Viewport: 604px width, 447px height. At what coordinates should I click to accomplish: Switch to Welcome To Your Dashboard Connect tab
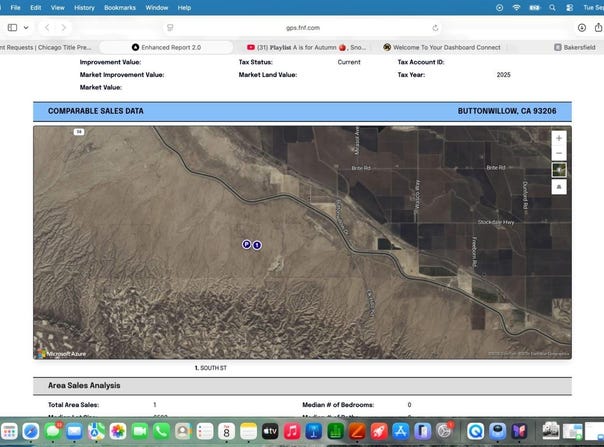point(442,47)
